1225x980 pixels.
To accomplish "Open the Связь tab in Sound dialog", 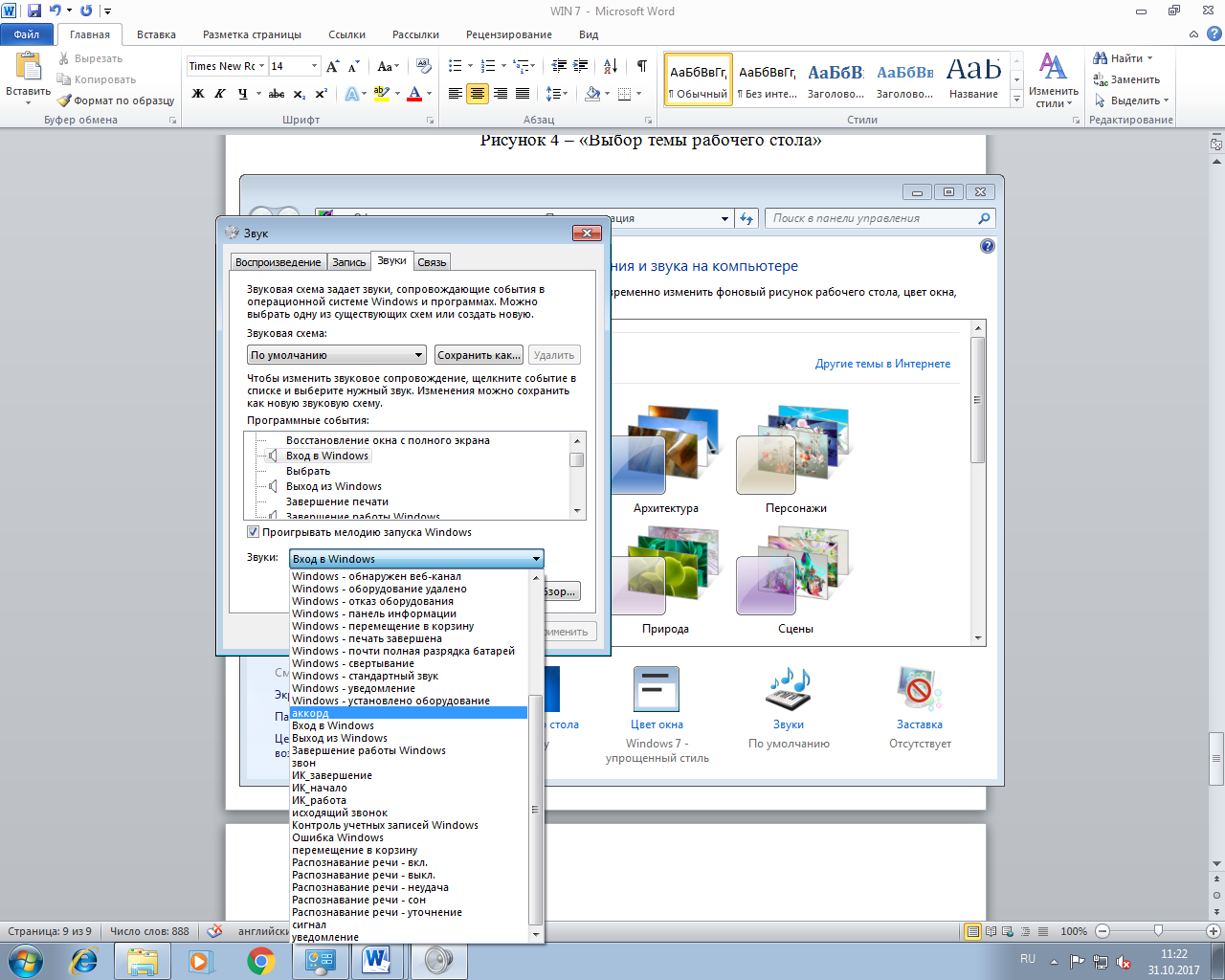I will 432,262.
